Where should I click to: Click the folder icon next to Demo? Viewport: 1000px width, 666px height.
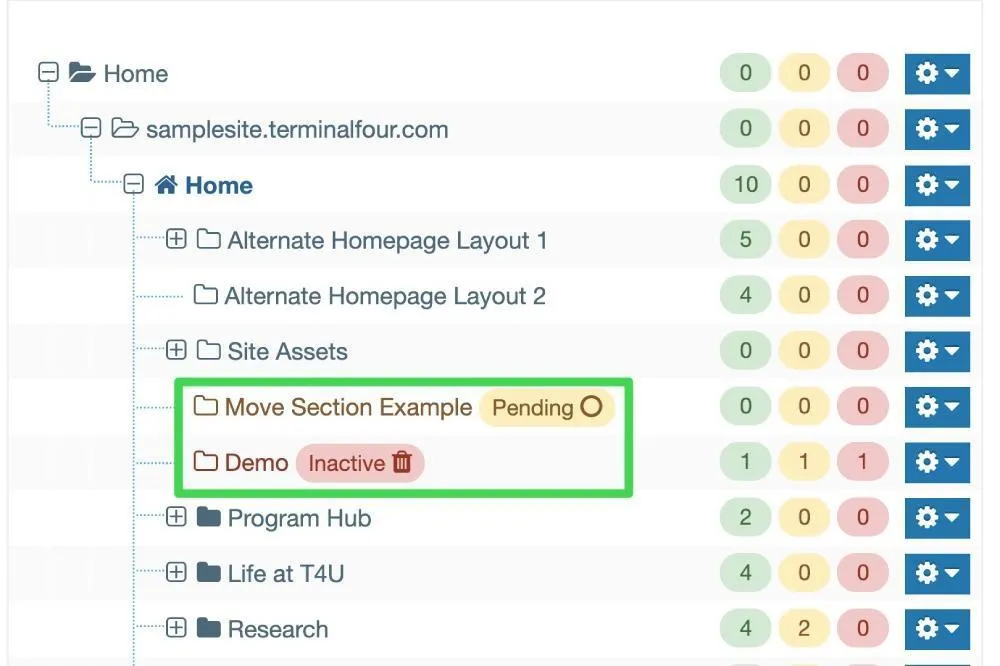(x=205, y=461)
